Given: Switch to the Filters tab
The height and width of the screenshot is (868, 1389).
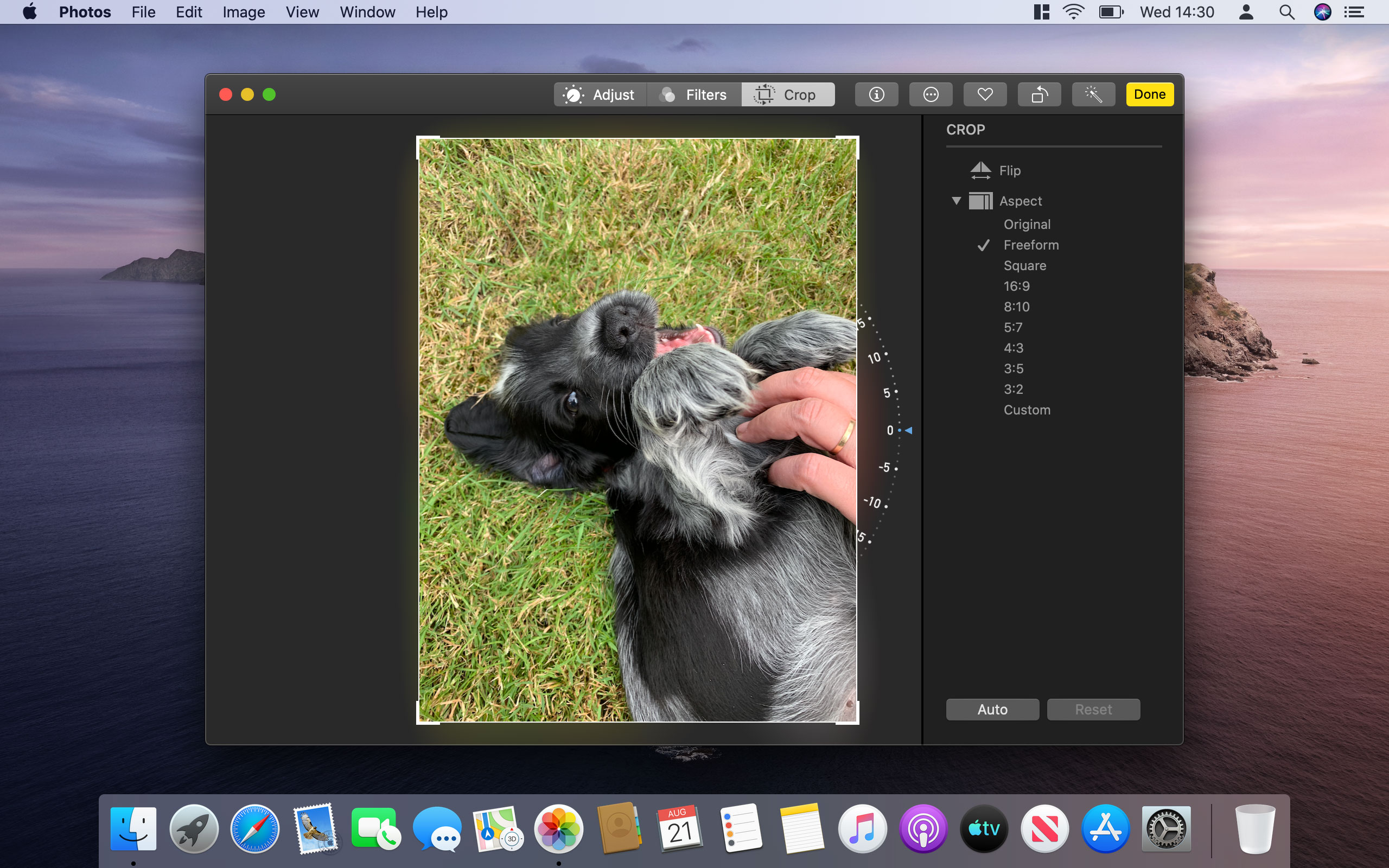Looking at the screenshot, I should [x=694, y=95].
